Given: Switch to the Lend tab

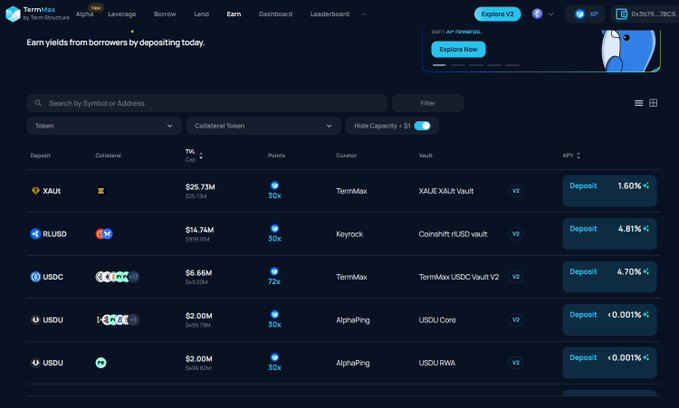Looking at the screenshot, I should point(201,14).
